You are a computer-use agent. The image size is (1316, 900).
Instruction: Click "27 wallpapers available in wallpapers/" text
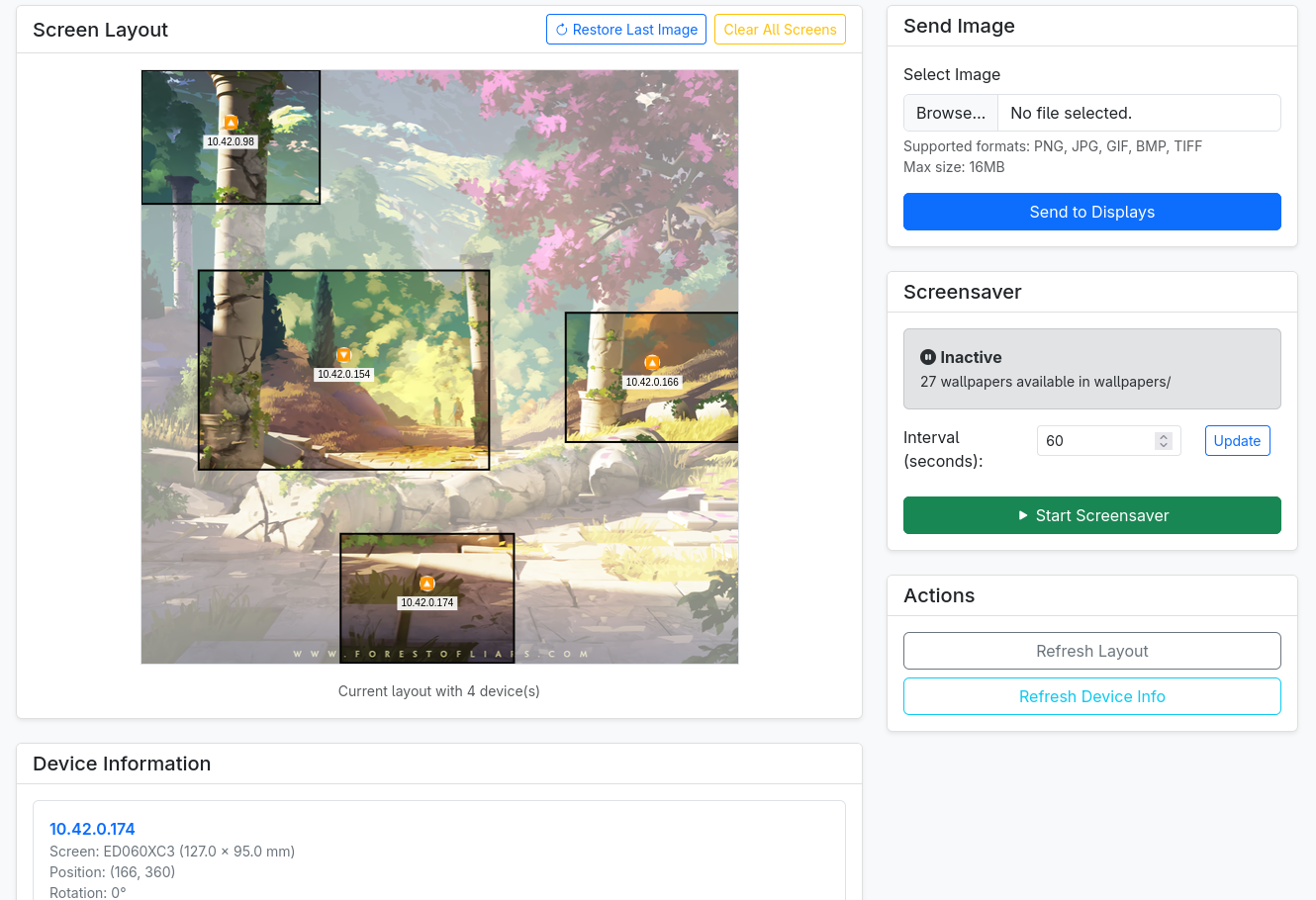(x=1045, y=382)
